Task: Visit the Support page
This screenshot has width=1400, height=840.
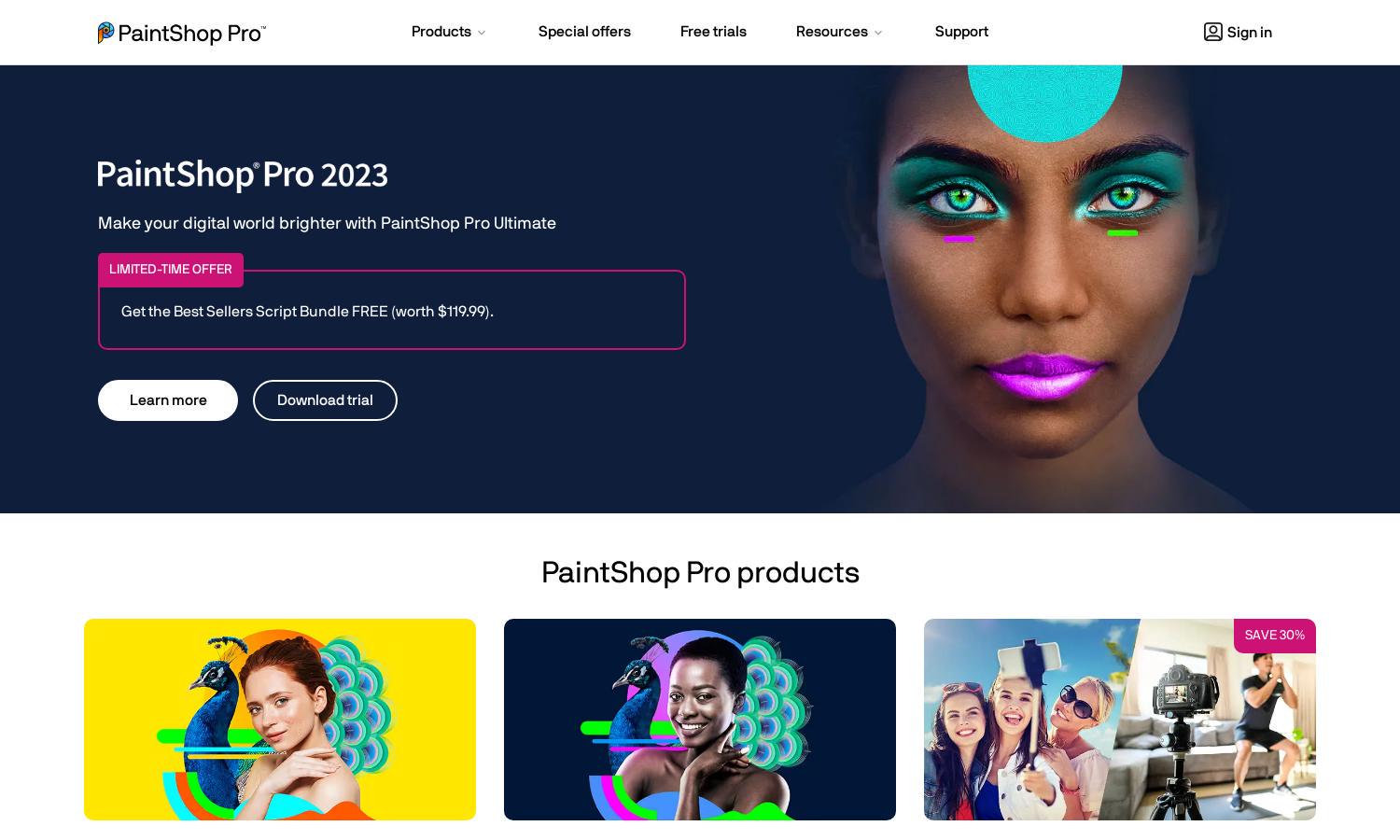Action: [961, 32]
